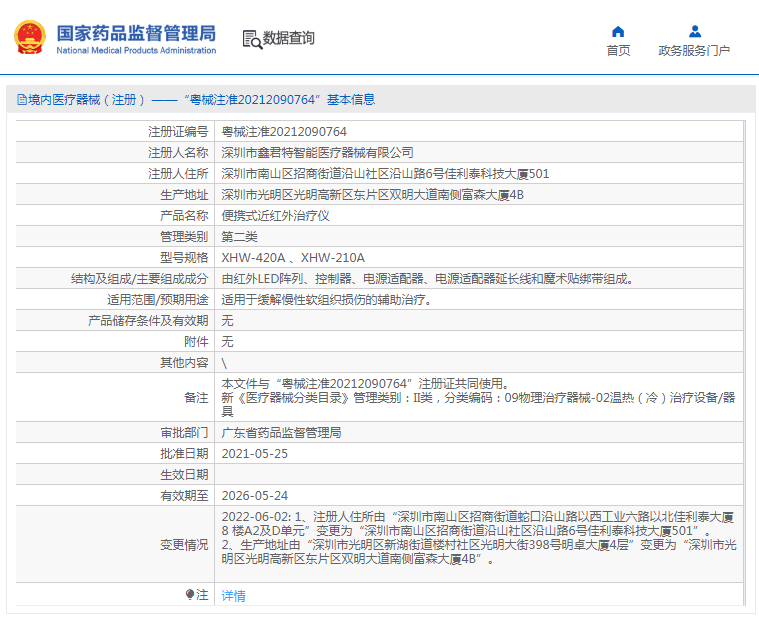Click 适用于缓解慢性软组织损伤的辅助治疗 text
This screenshot has height=623, width=759.
tap(327, 300)
